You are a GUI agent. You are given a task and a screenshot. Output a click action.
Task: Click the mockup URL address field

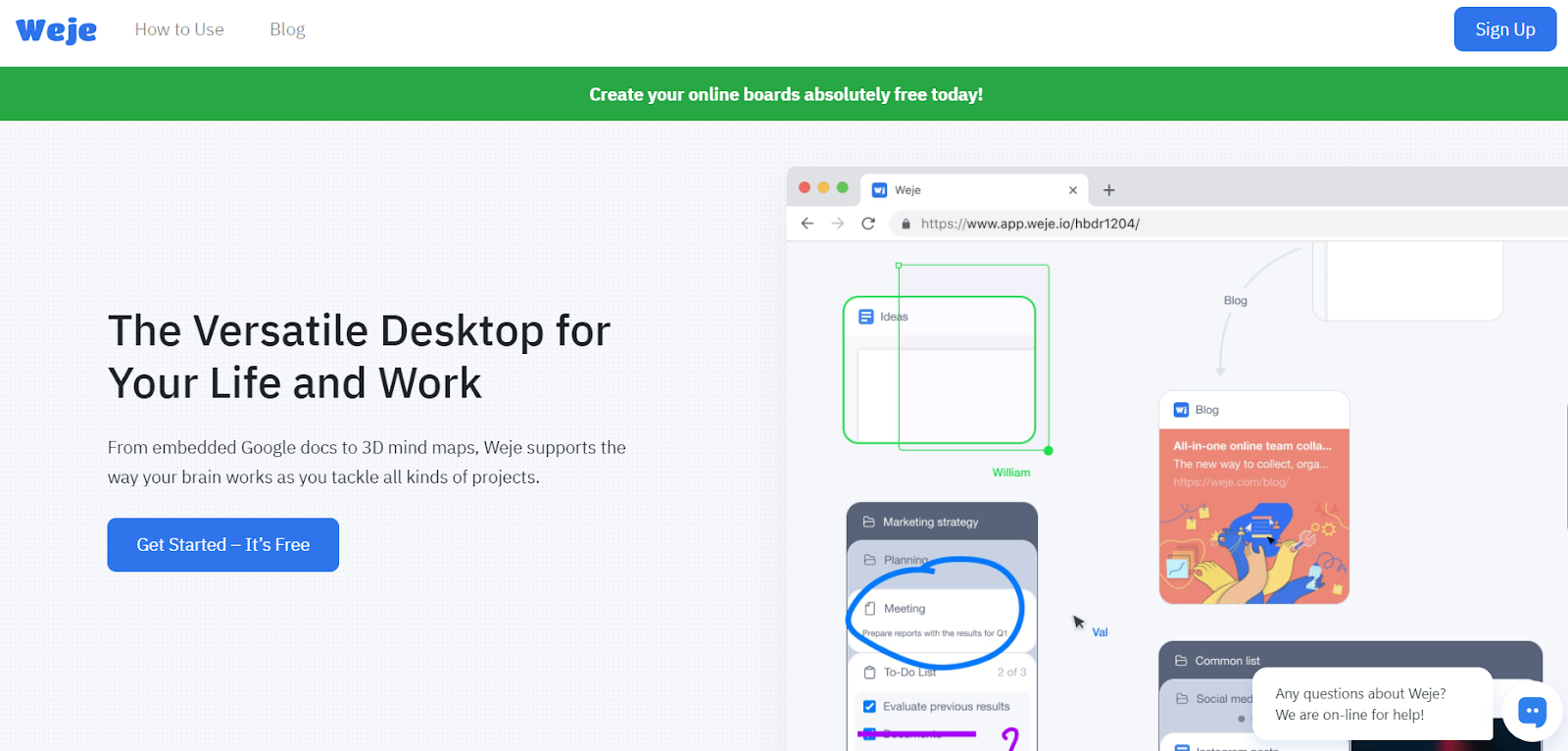1230,224
